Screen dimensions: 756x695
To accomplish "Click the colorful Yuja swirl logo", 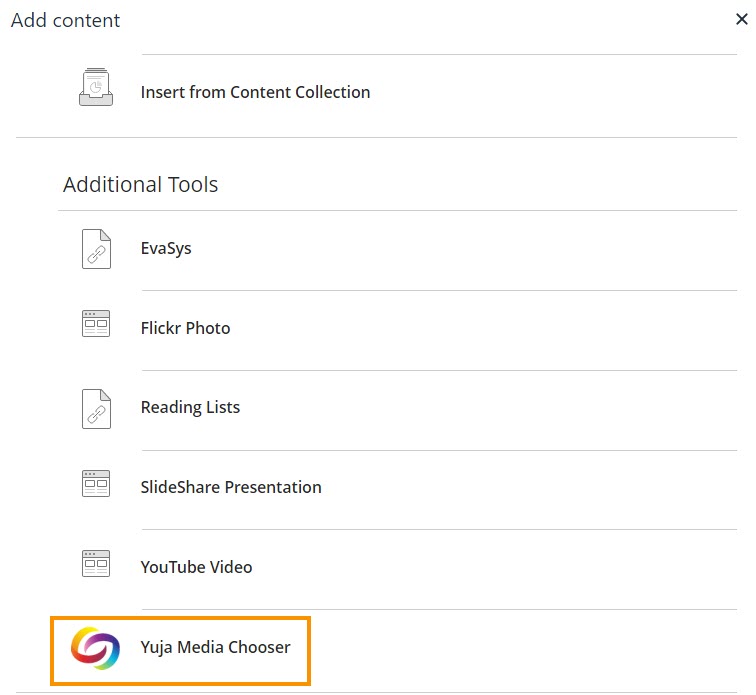I will 95,648.
